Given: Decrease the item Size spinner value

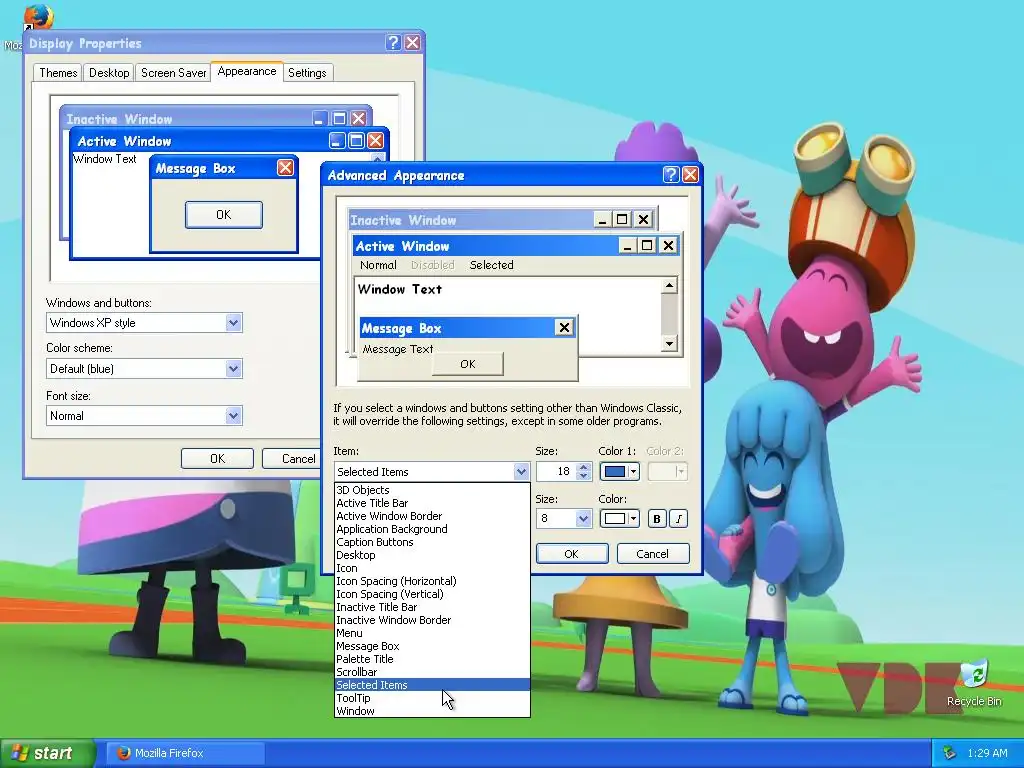Looking at the screenshot, I should 584,476.
